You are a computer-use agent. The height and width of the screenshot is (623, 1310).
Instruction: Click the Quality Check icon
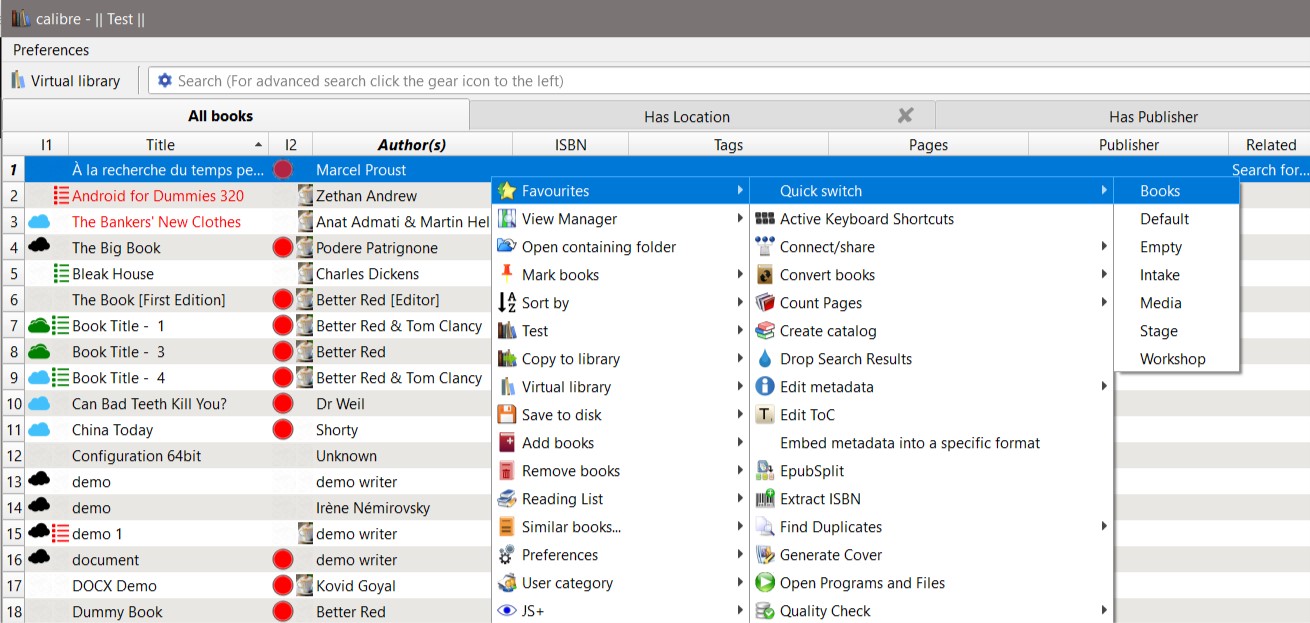coord(765,611)
